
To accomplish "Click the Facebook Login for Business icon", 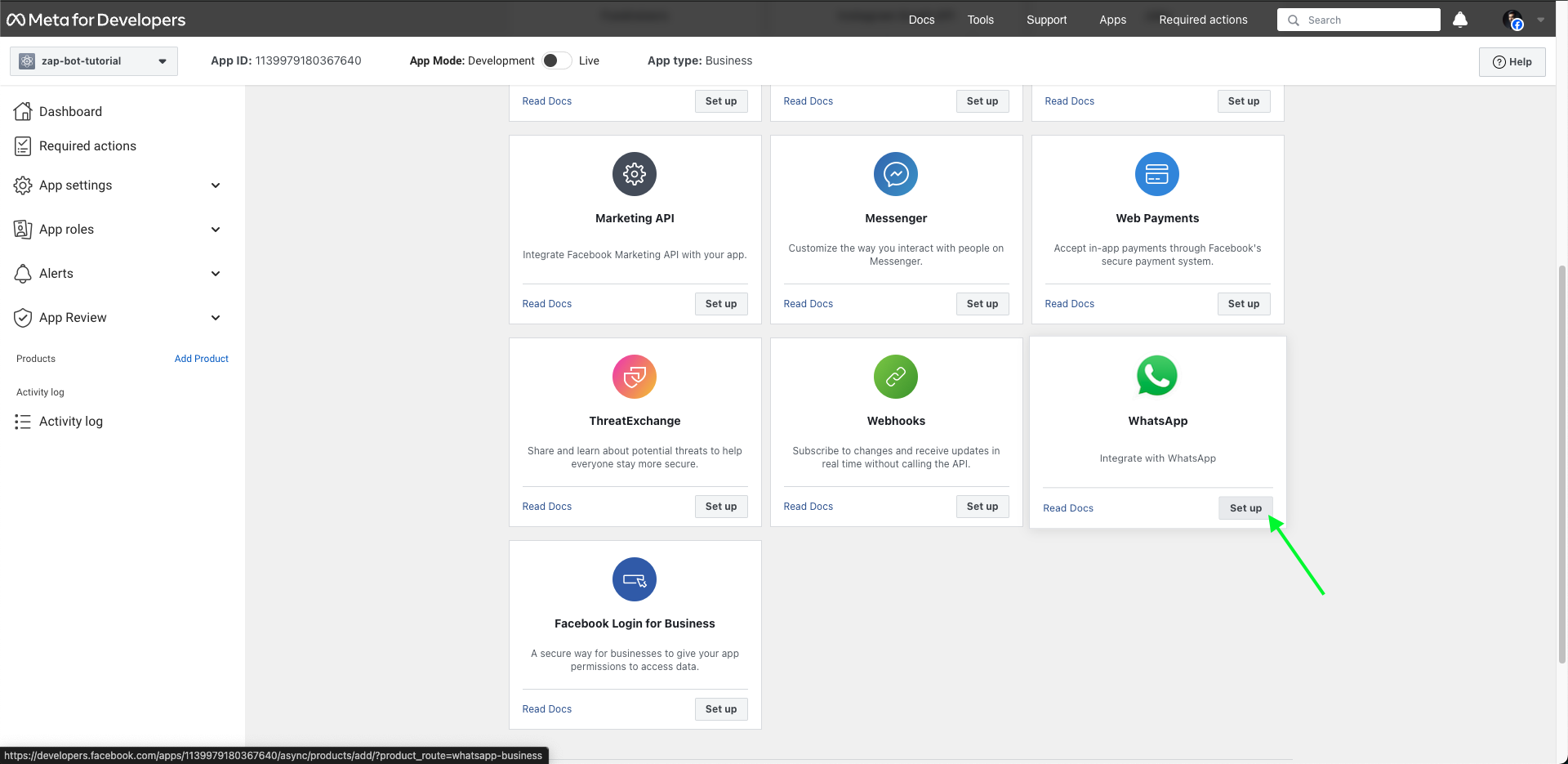I will pyautogui.click(x=635, y=579).
